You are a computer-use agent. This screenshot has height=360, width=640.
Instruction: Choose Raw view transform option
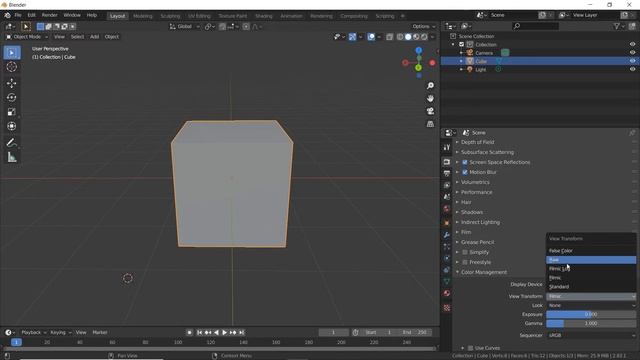(591, 260)
